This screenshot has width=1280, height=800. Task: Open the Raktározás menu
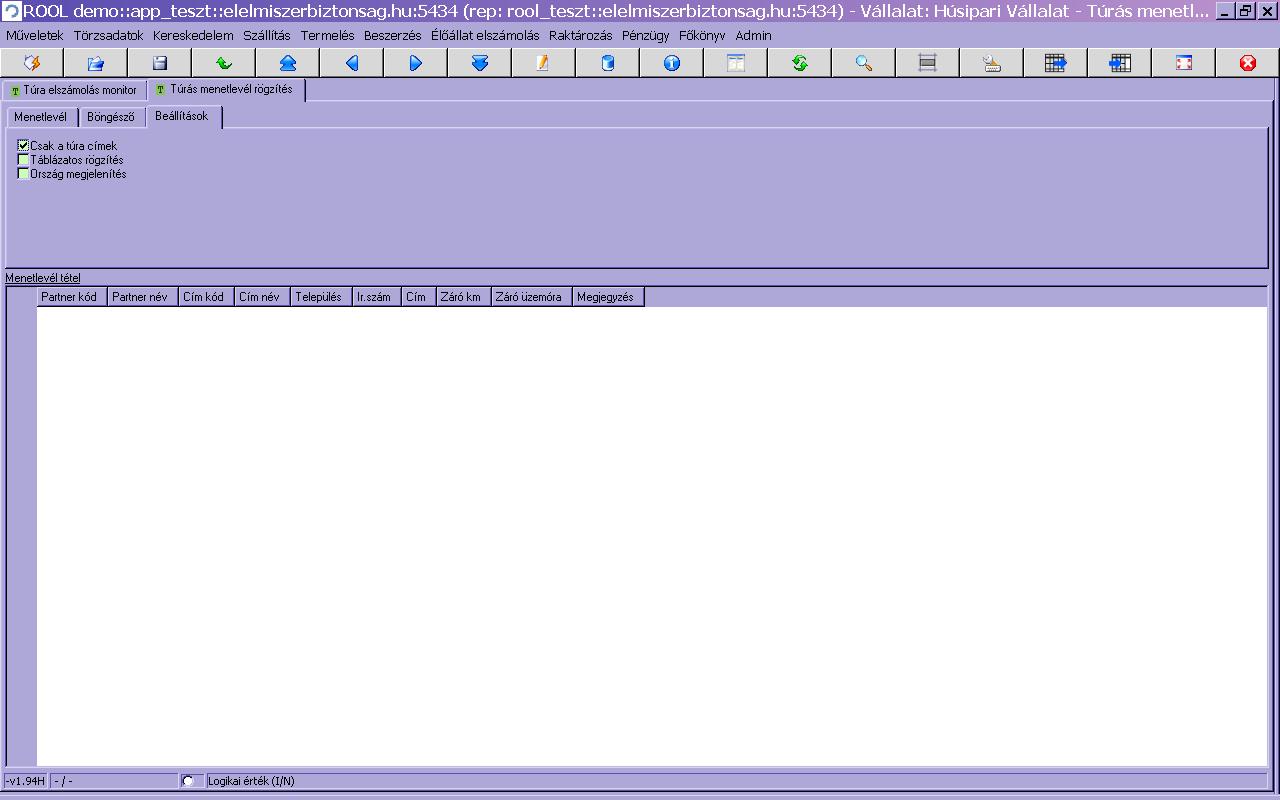tap(580, 35)
